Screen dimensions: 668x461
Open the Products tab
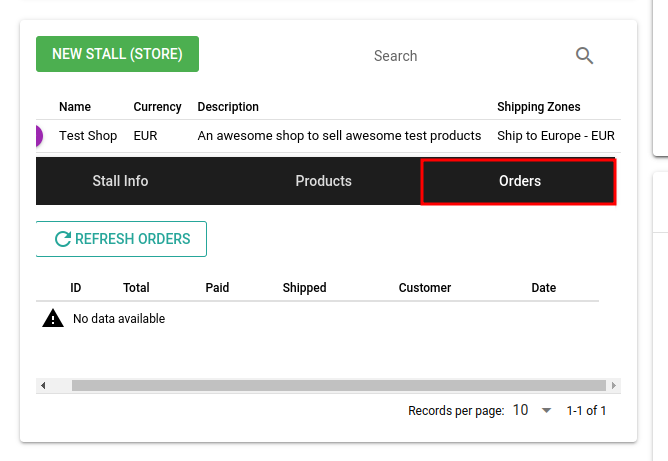click(323, 181)
